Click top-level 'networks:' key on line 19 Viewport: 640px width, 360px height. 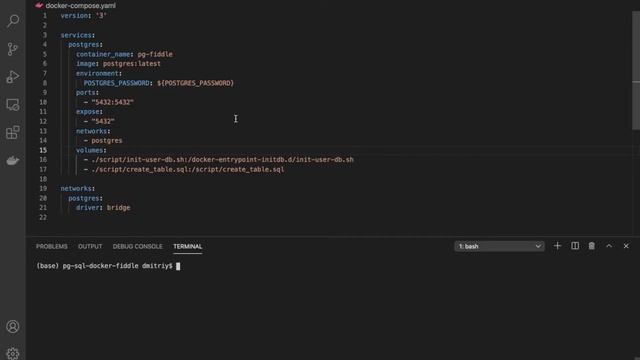[x=78, y=189]
